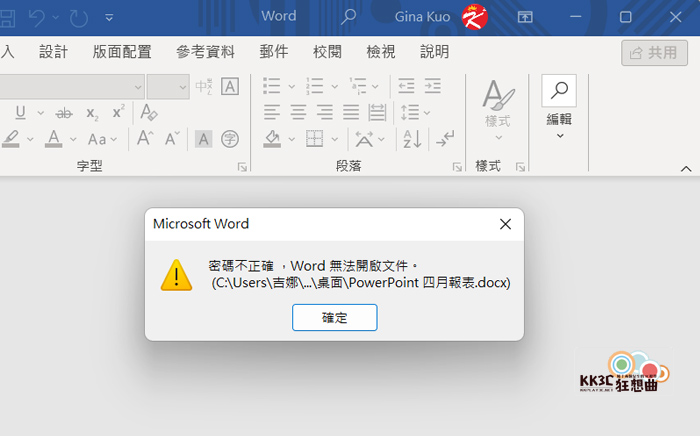Click the phonetic guide icon
The width and height of the screenshot is (700, 436).
(x=204, y=86)
